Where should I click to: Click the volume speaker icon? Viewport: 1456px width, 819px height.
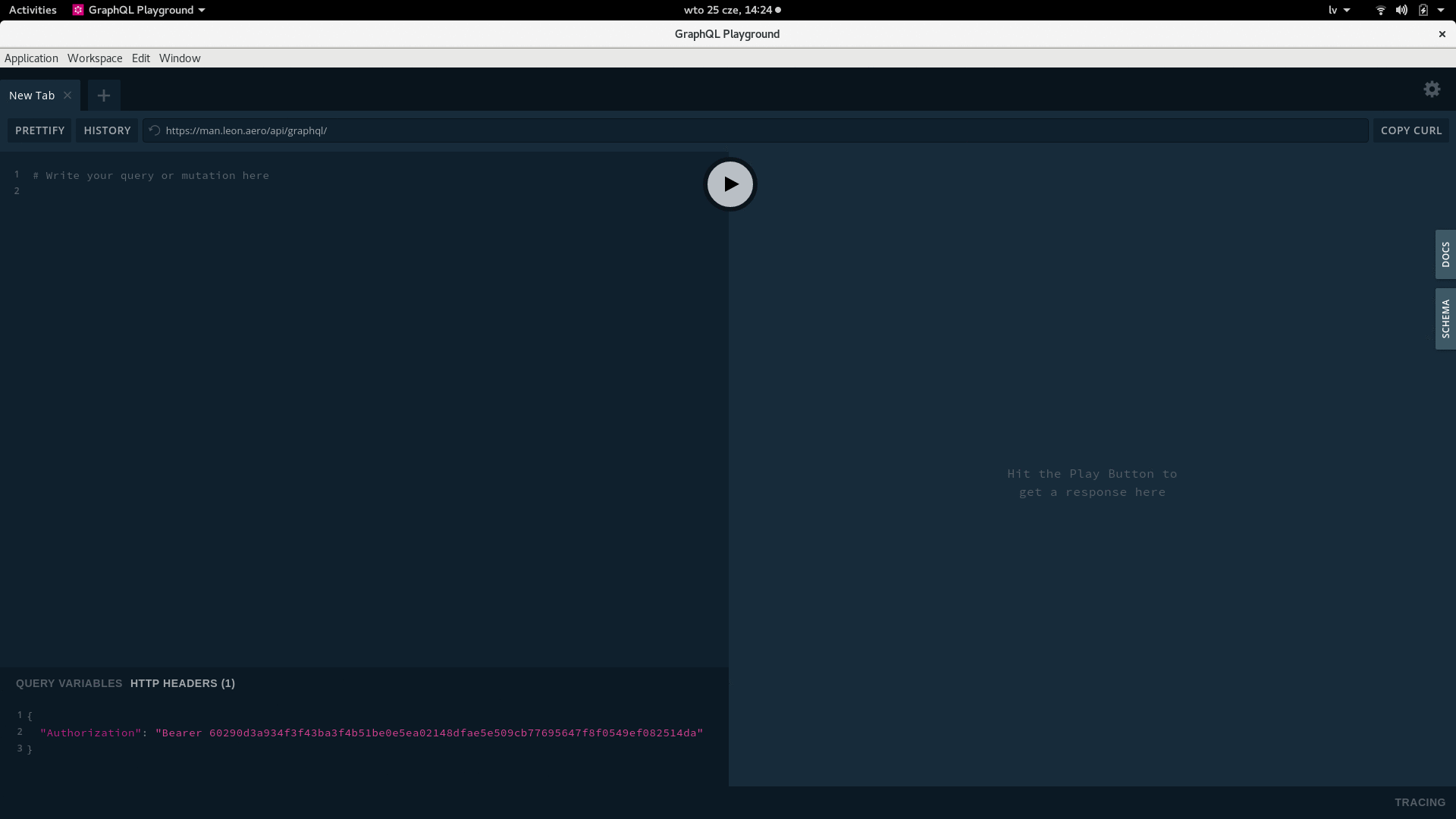tap(1401, 10)
